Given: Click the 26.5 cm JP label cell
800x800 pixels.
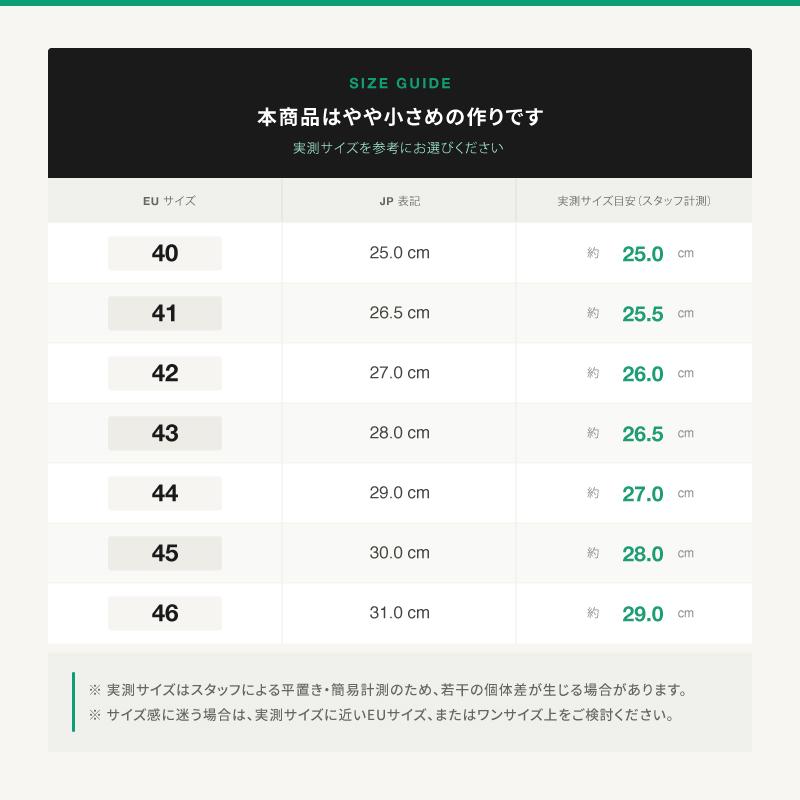Looking at the screenshot, I should click(x=399, y=313).
